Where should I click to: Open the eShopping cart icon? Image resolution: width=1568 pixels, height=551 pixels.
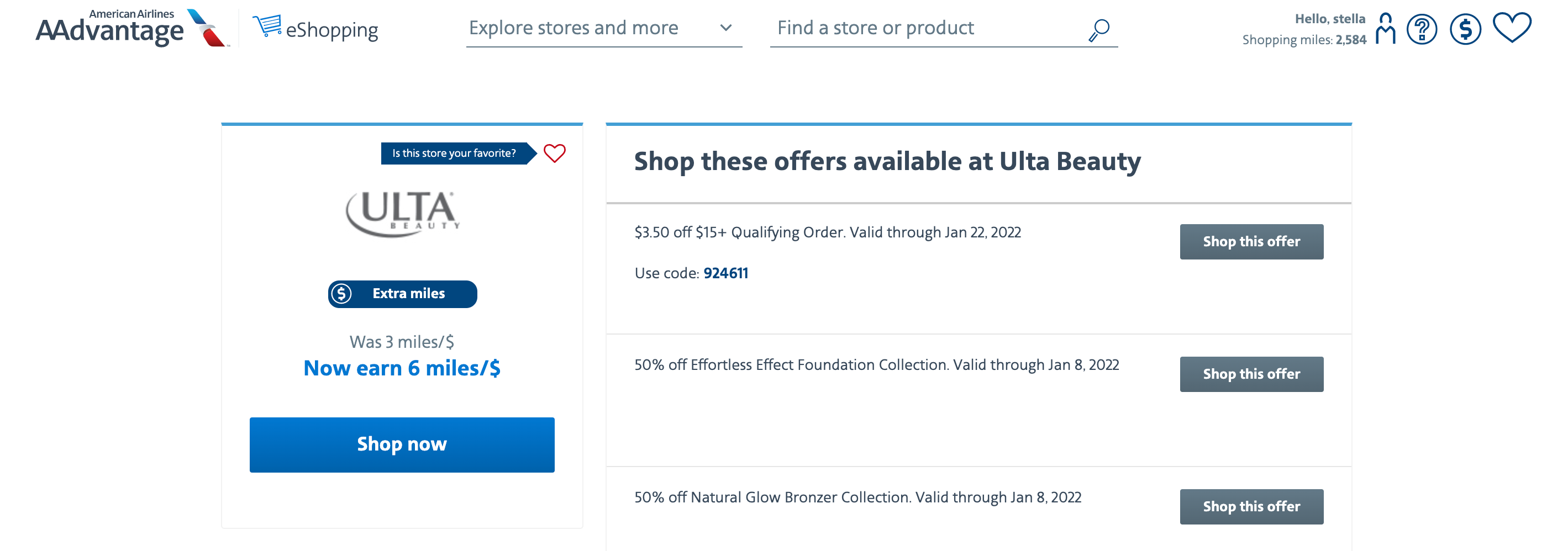267,26
